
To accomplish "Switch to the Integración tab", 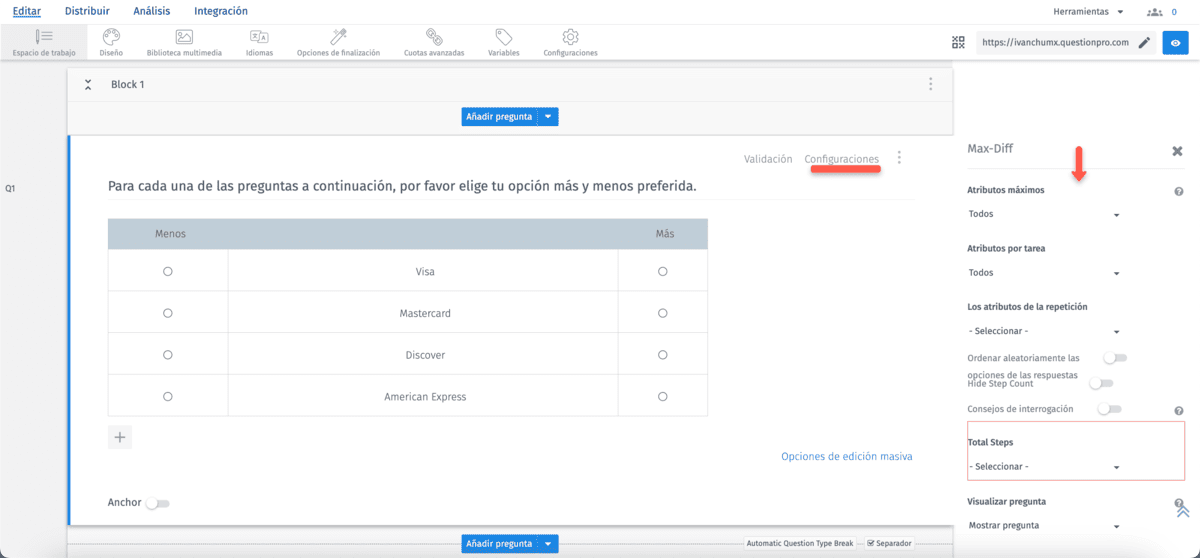I will [x=221, y=11].
